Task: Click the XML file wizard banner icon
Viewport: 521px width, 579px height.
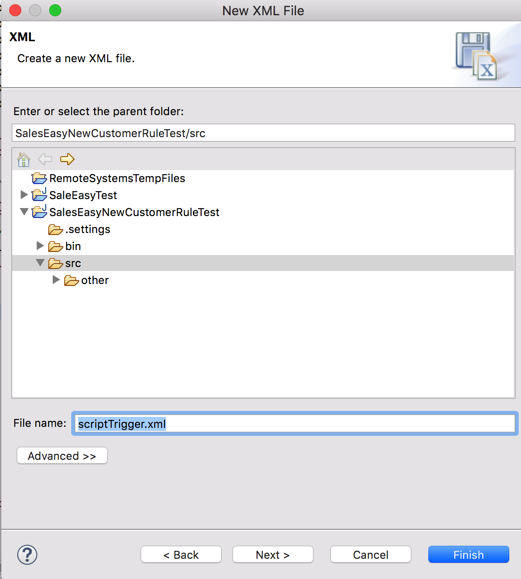Action: (476, 56)
